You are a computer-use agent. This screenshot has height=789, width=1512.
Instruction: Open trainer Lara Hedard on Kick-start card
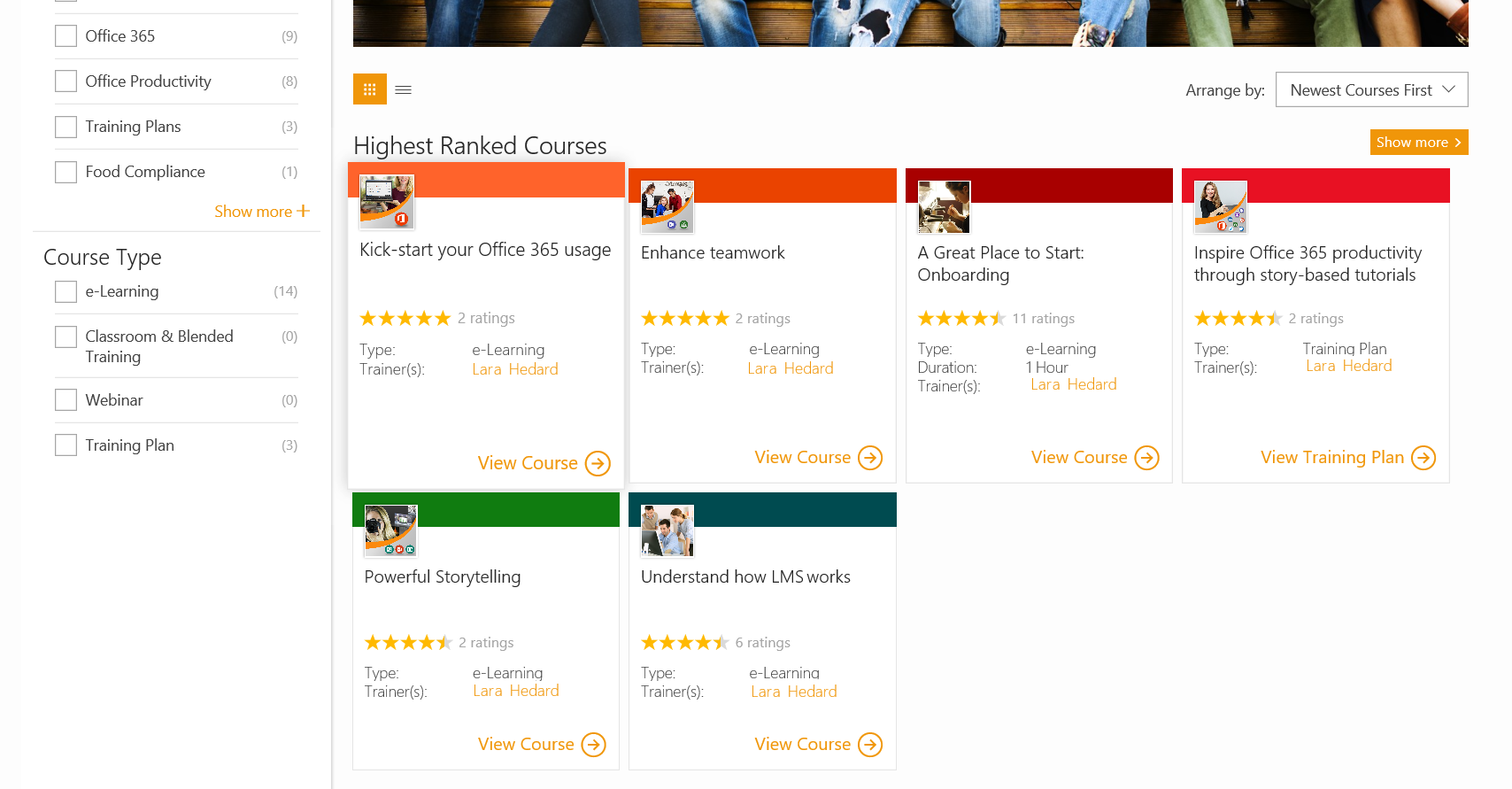coord(515,369)
